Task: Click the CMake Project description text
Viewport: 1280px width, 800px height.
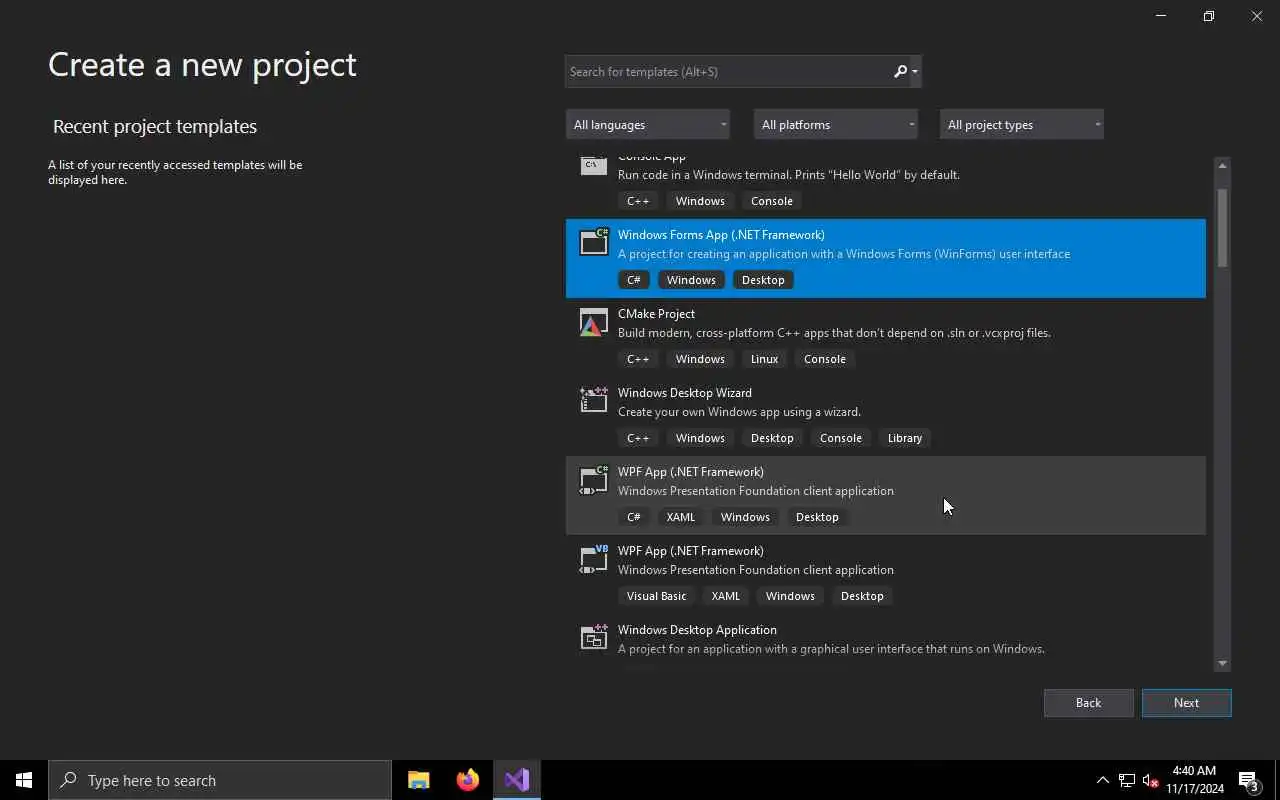Action: coord(834,333)
